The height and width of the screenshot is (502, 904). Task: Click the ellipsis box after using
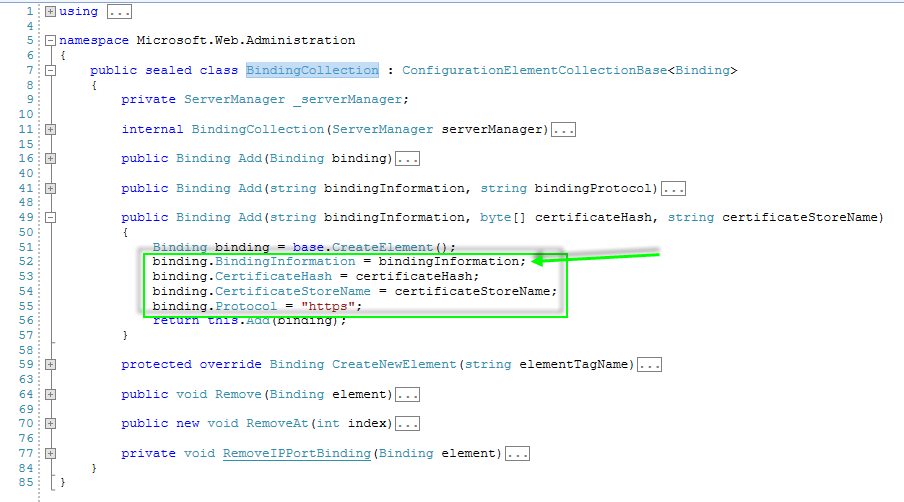click(119, 11)
